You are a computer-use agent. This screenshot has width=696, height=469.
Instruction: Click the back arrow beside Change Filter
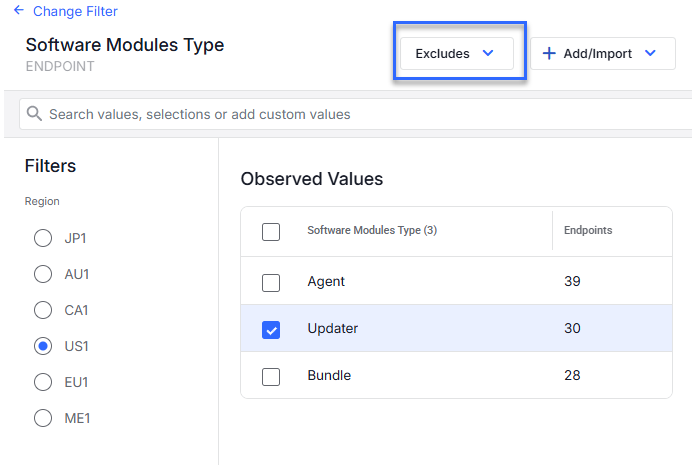click(x=19, y=10)
